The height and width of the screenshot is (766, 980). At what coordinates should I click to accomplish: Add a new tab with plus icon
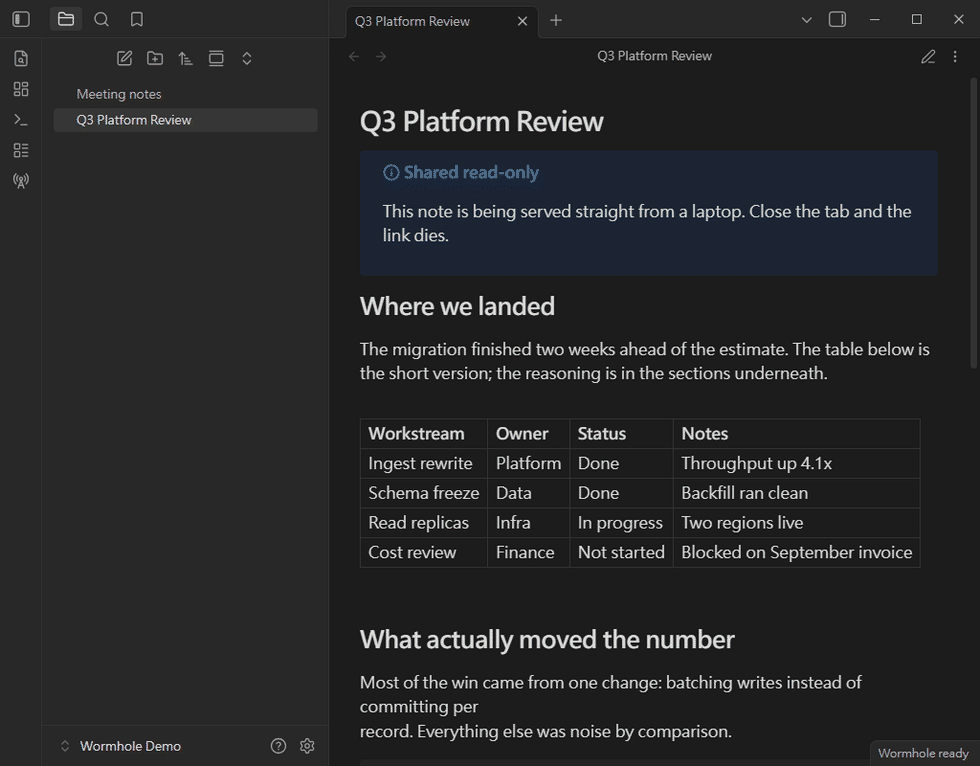(556, 21)
